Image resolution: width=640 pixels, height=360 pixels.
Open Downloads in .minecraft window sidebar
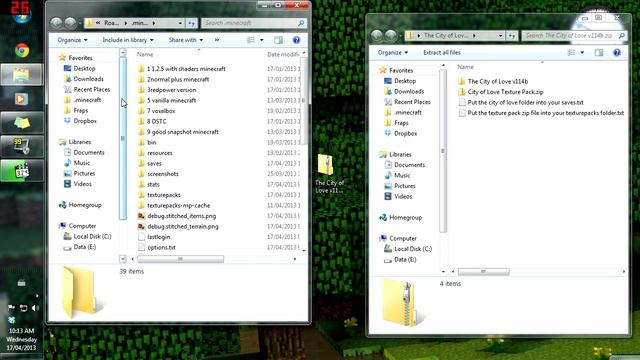pos(88,79)
